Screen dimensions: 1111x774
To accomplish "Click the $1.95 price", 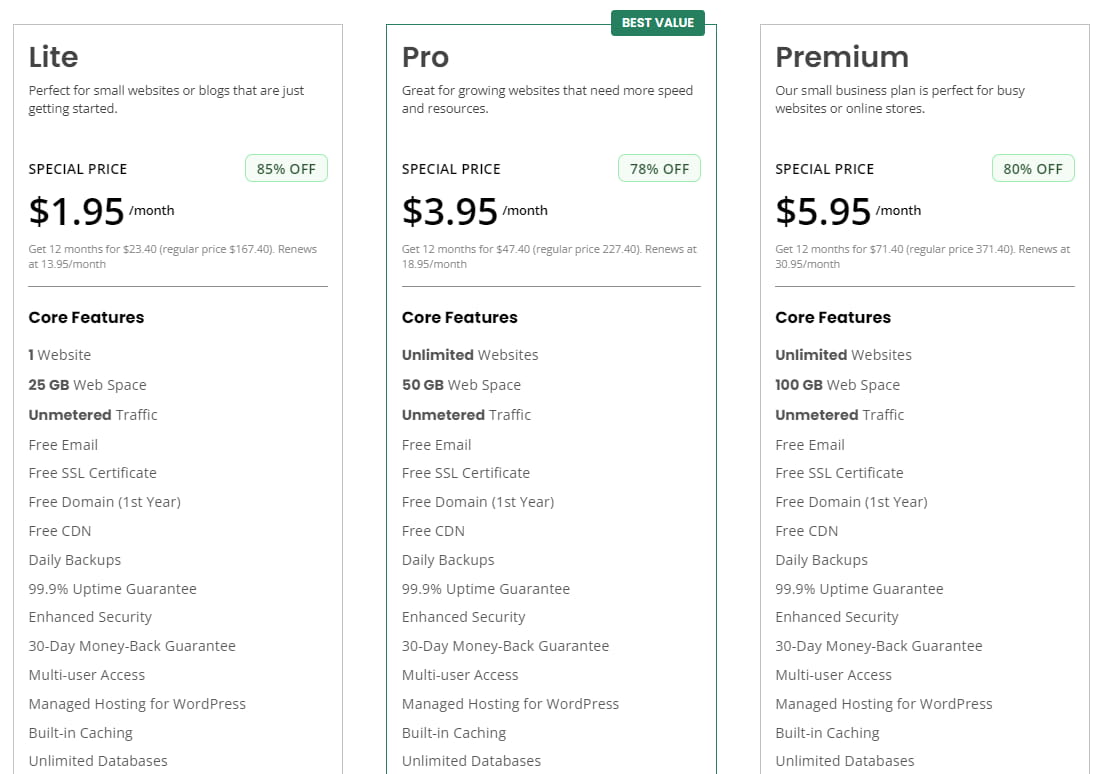I will 77,211.
